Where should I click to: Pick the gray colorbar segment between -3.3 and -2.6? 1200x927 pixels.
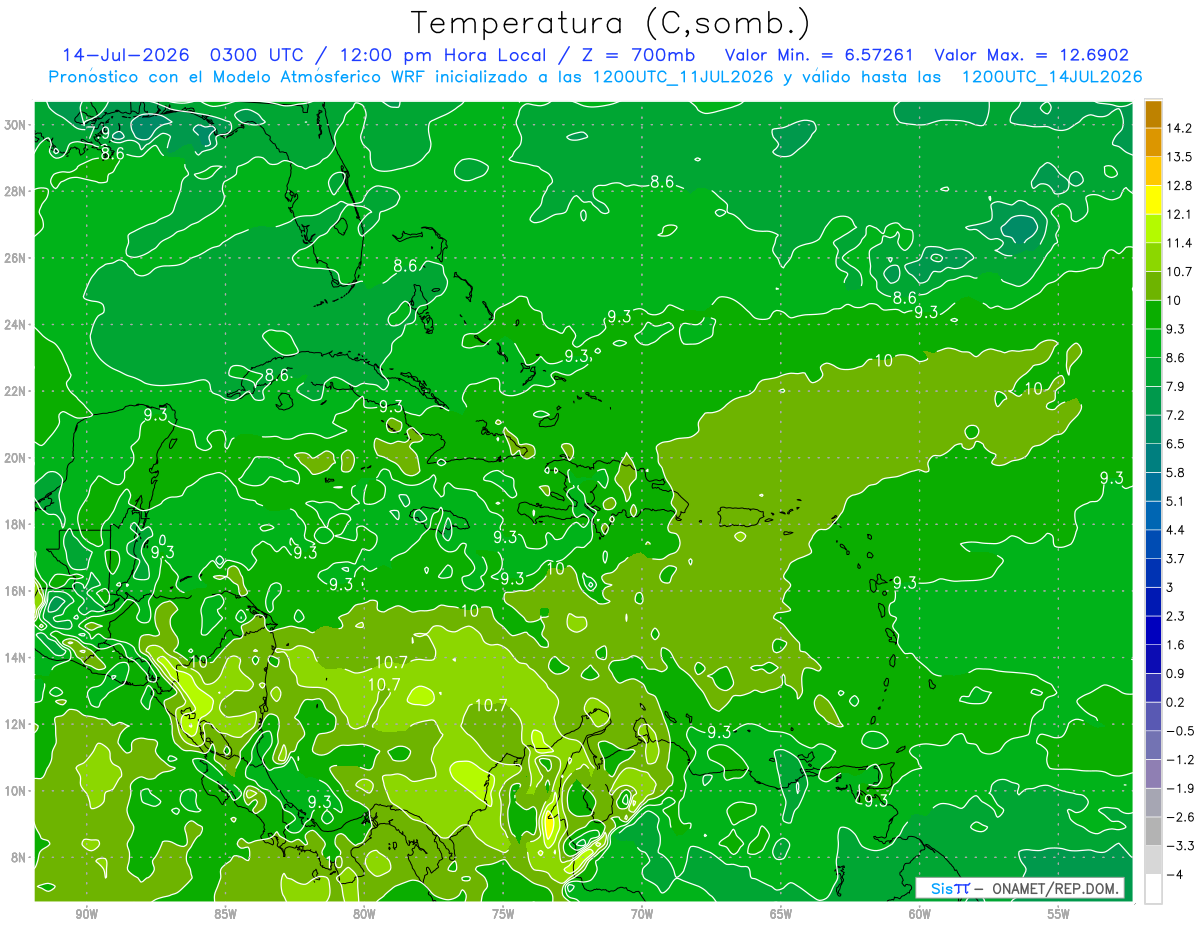pos(1153,831)
